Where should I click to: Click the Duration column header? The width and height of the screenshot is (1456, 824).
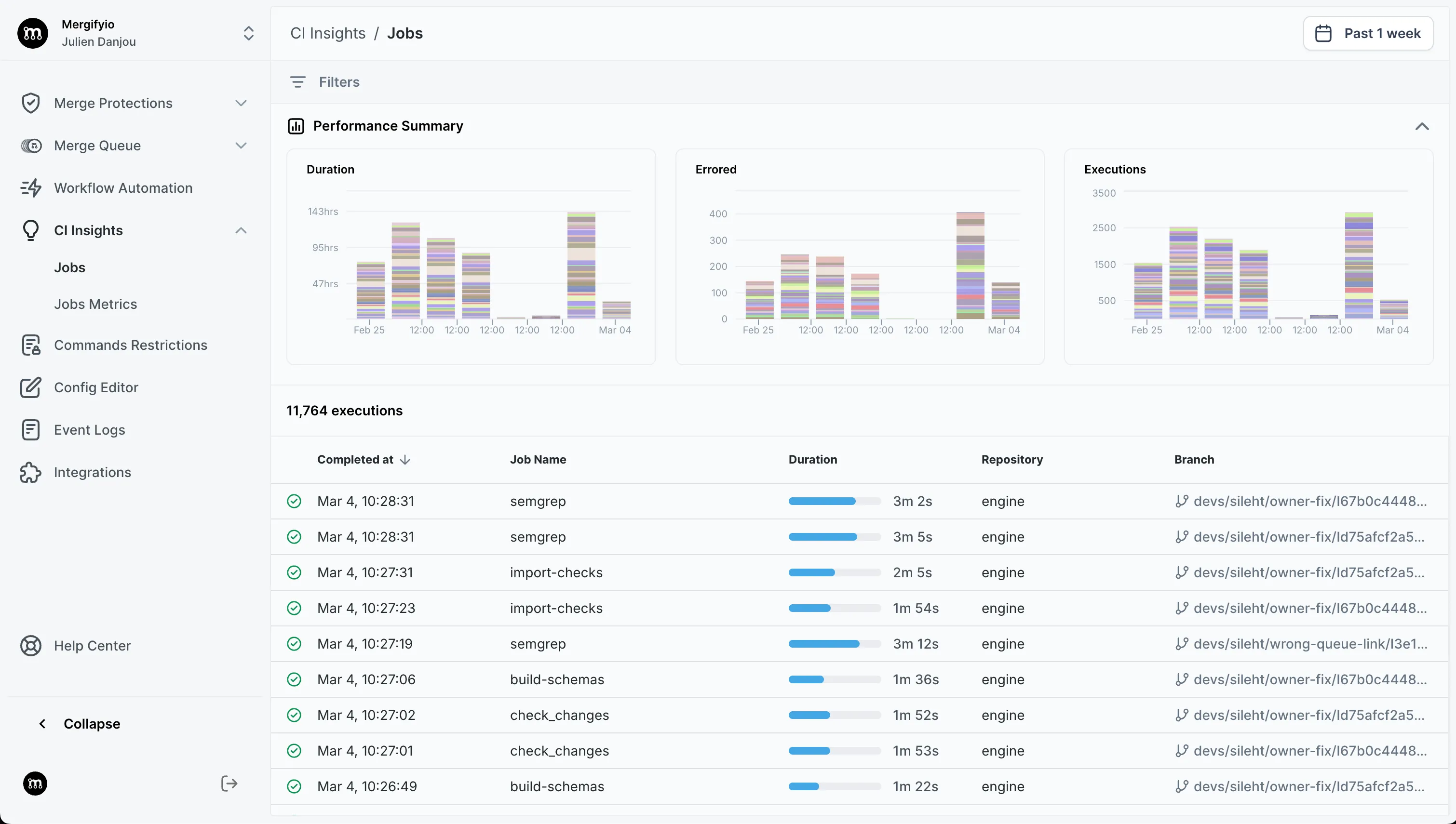pos(813,460)
